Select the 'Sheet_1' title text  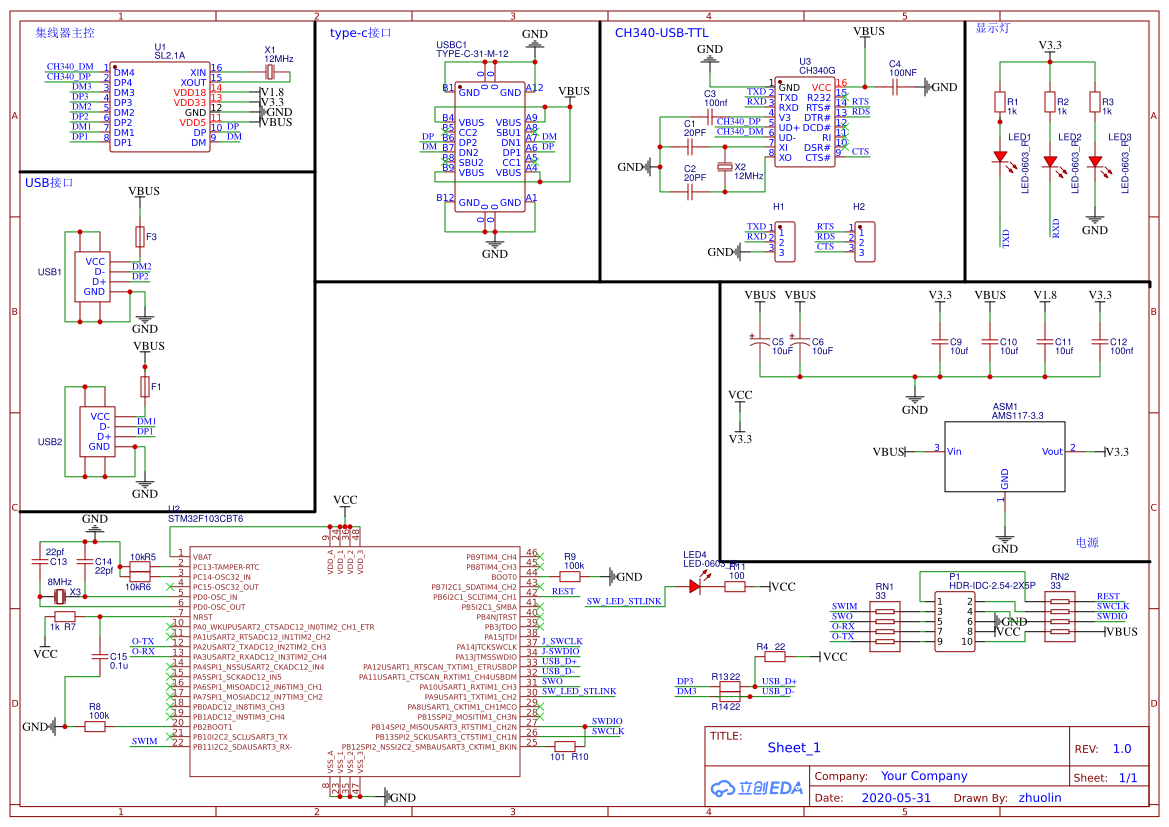point(794,748)
